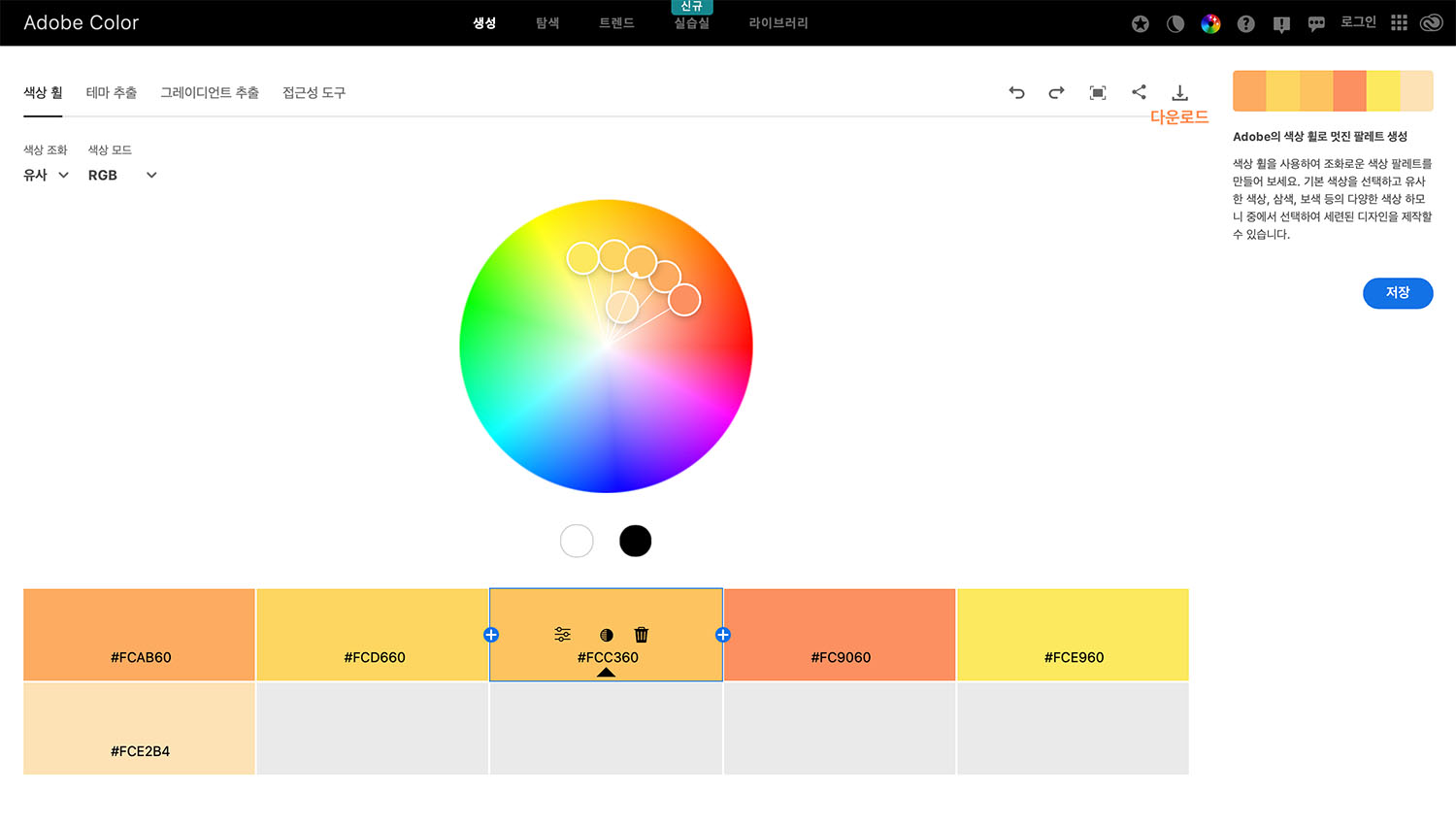The image size is (1456, 826).
Task: Open the 트렌드 menu item
Action: [x=616, y=23]
